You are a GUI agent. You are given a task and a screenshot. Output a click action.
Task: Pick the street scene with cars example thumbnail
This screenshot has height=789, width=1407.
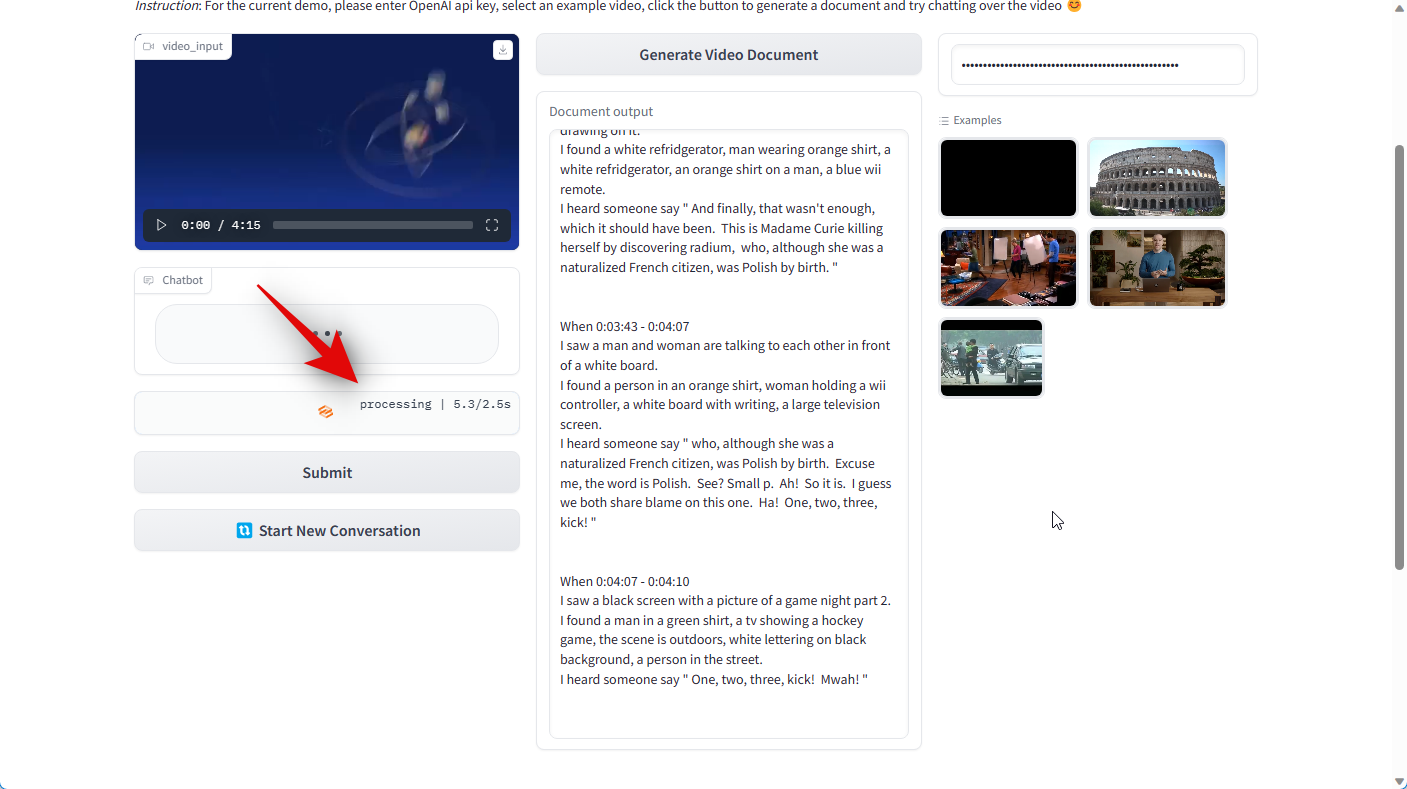[992, 358]
